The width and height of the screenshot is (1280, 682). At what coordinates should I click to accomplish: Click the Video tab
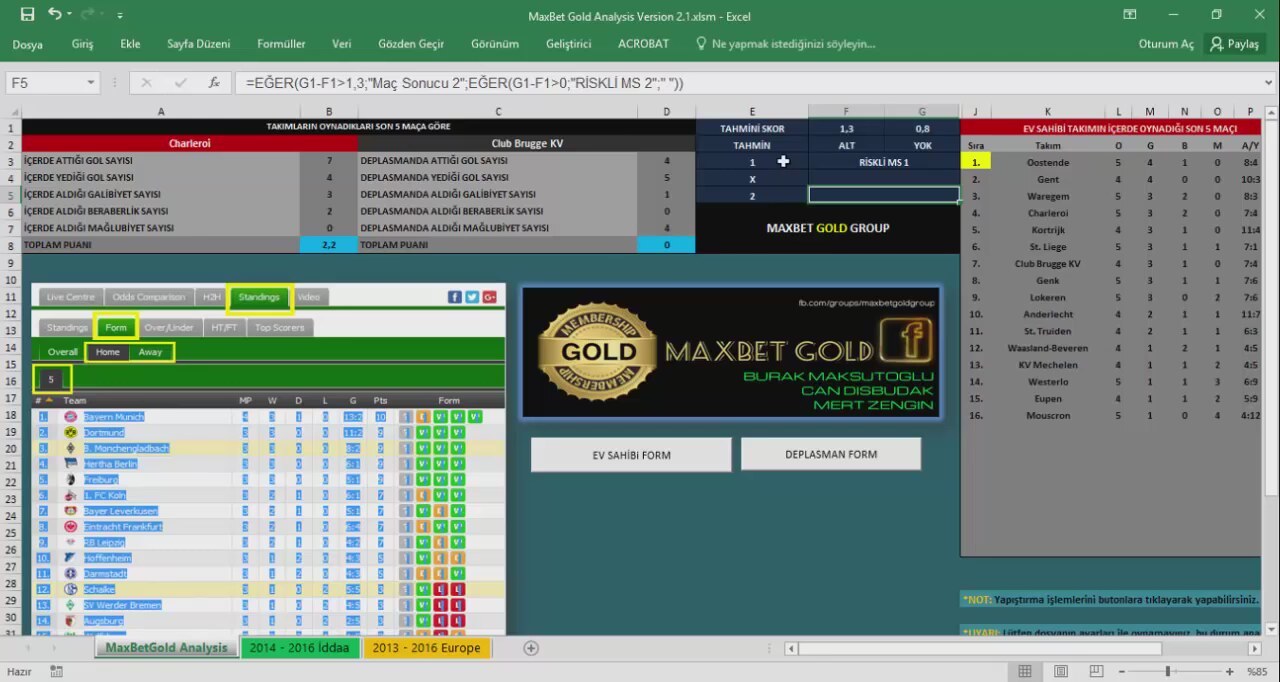tap(308, 297)
